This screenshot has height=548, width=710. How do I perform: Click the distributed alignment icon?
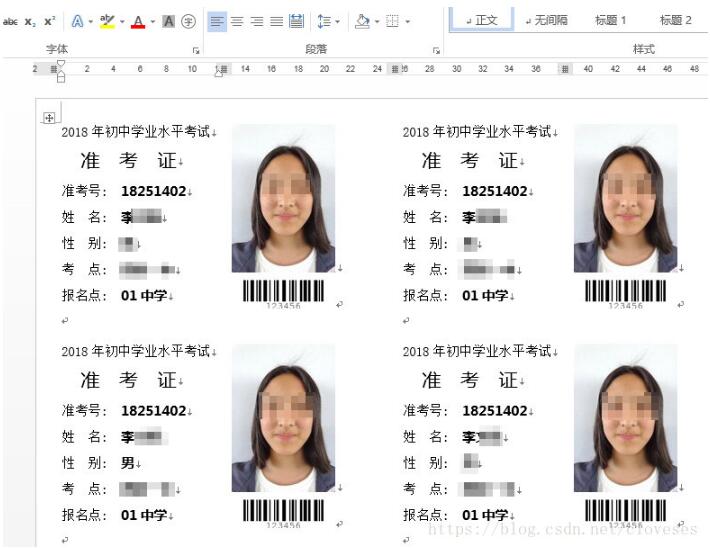(x=296, y=21)
